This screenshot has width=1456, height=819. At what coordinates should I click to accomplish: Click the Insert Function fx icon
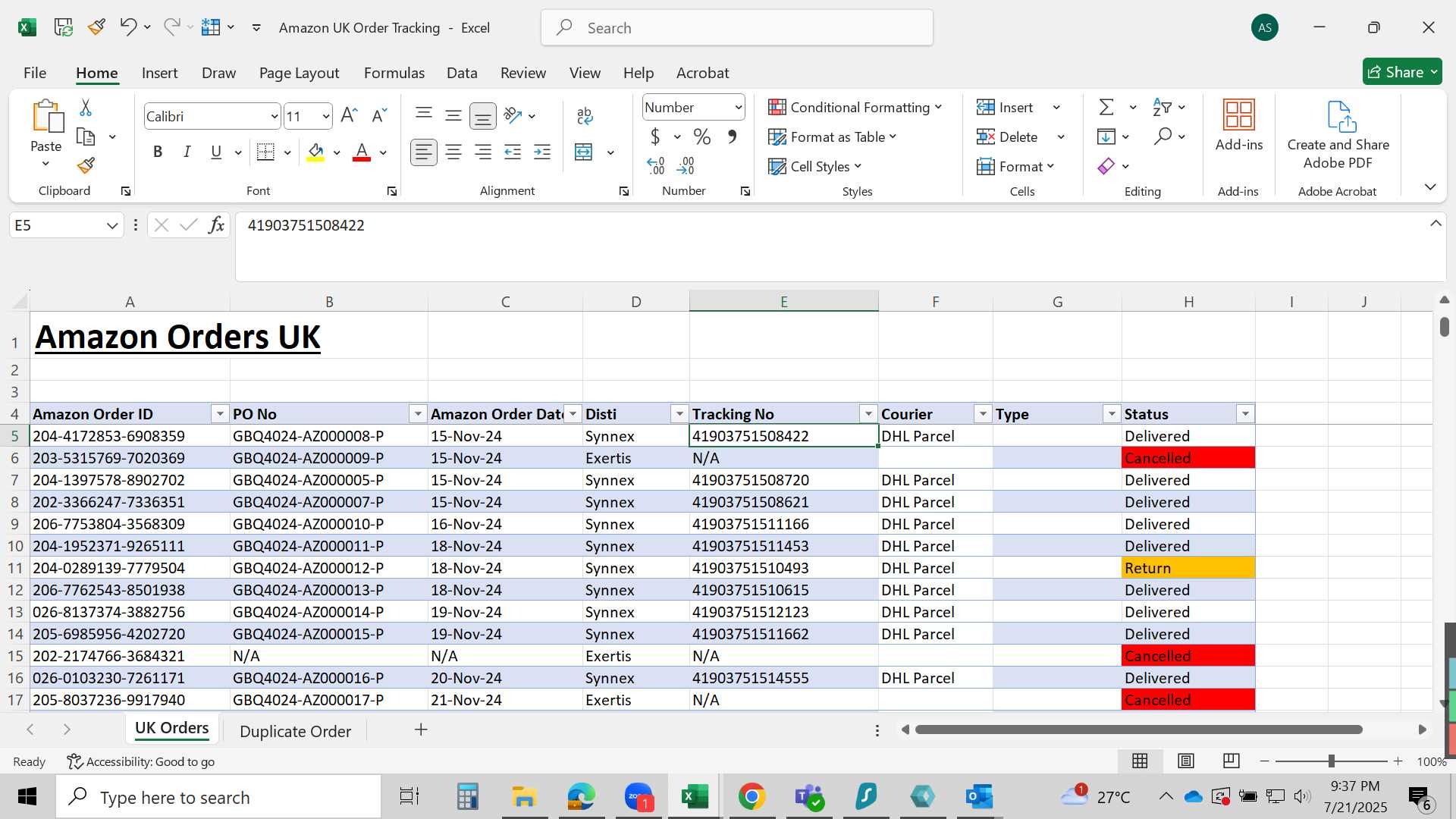click(x=216, y=225)
